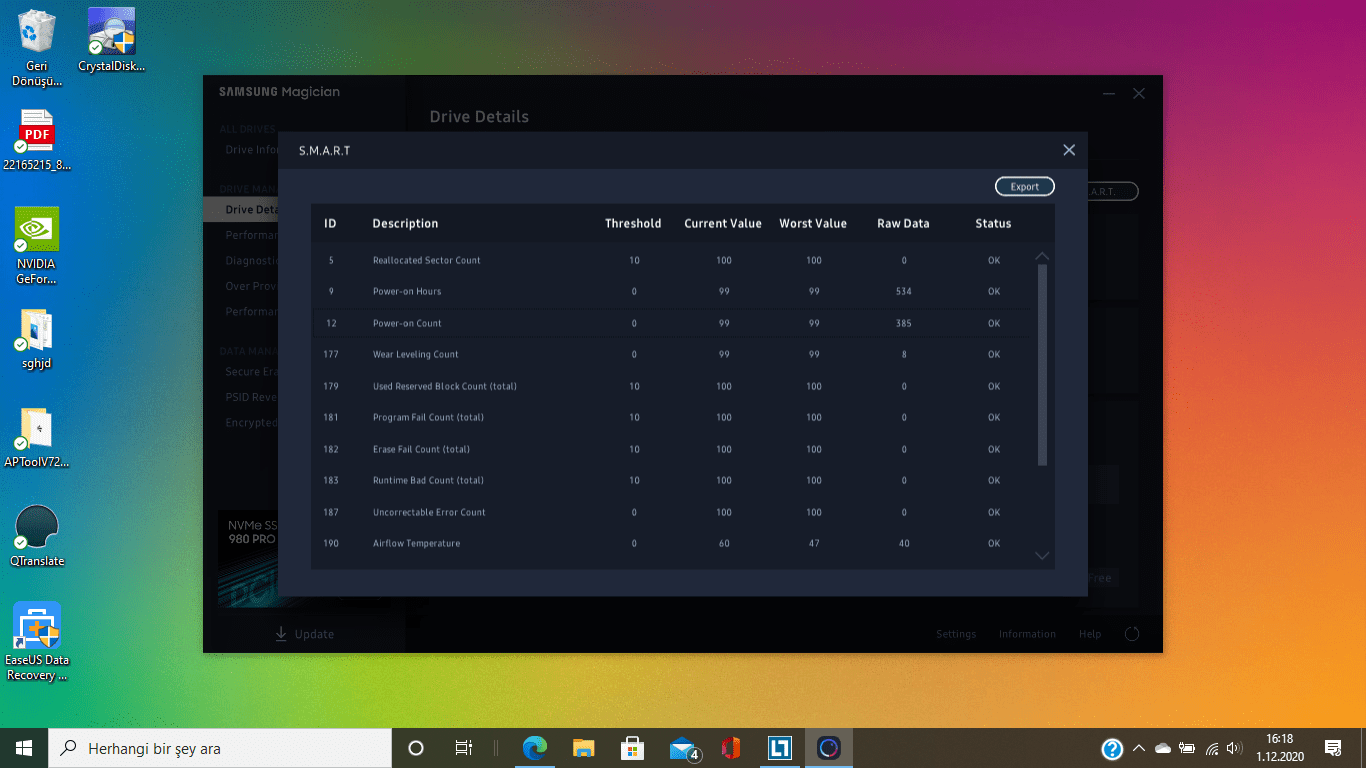Click the Raw Data column header
Image resolution: width=1366 pixels, height=768 pixels.
click(x=903, y=223)
